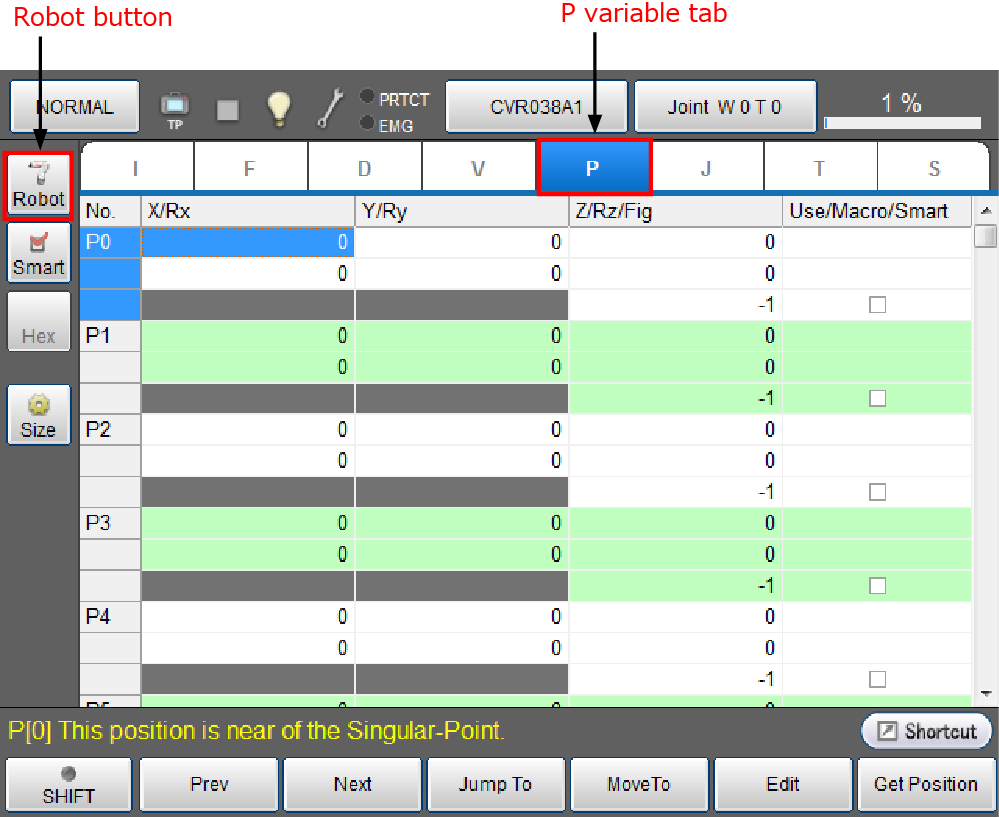Click the teach pendant TP icon
999x818 pixels.
(175, 107)
